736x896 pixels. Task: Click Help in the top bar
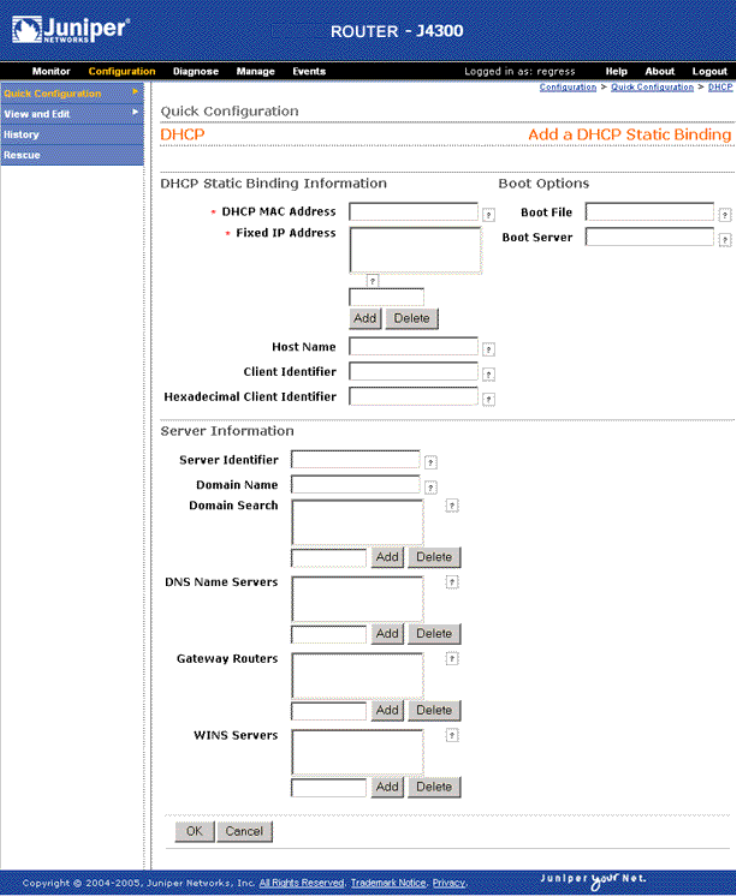pos(617,71)
